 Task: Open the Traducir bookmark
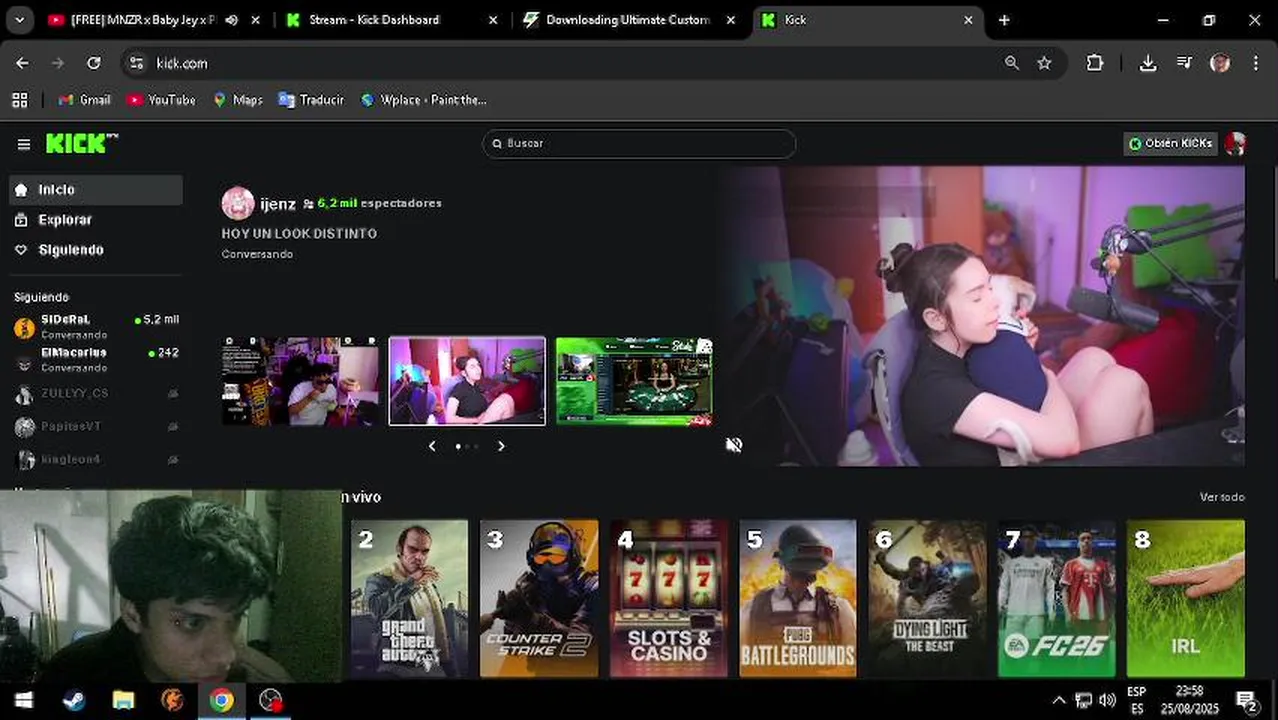311,100
